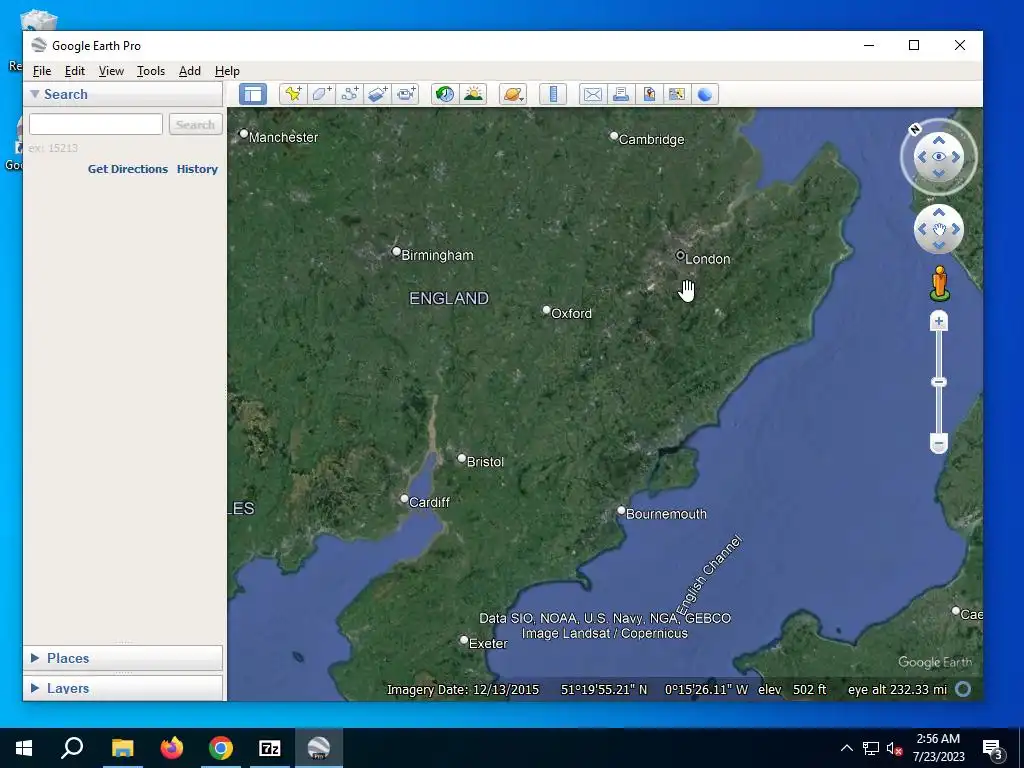Viewport: 1024px width, 768px height.
Task: Click the Cardiff city label
Action: click(x=429, y=502)
